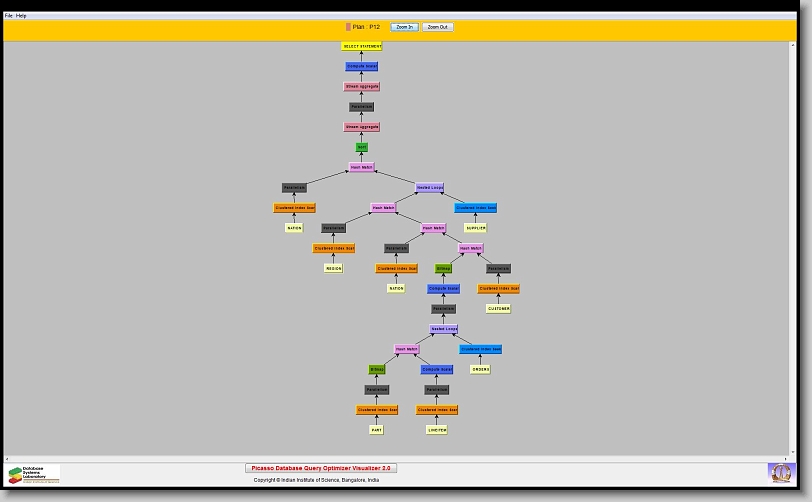Select the PART table node

377,430
